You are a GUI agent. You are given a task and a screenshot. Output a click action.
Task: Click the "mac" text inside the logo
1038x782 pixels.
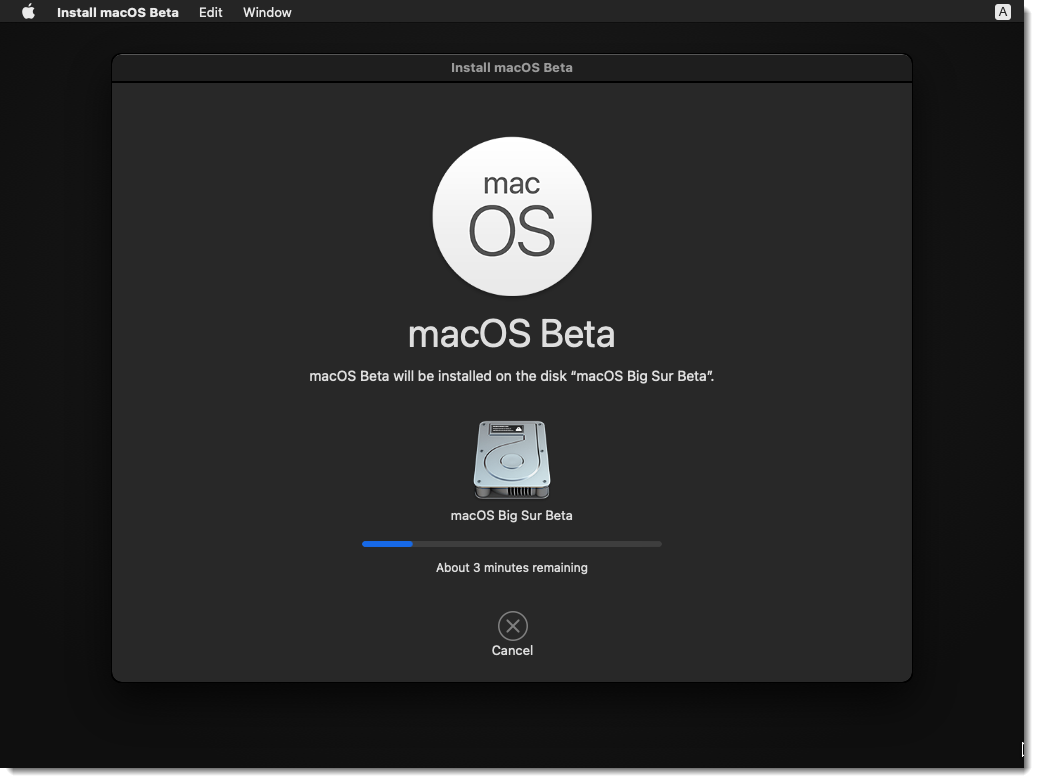point(512,184)
